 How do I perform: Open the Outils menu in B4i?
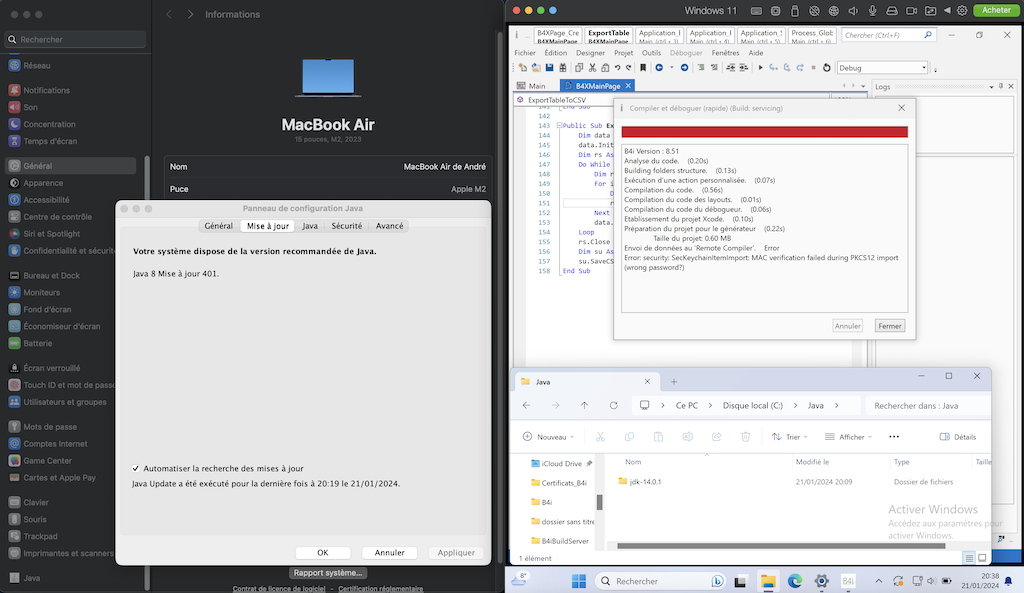[651, 53]
